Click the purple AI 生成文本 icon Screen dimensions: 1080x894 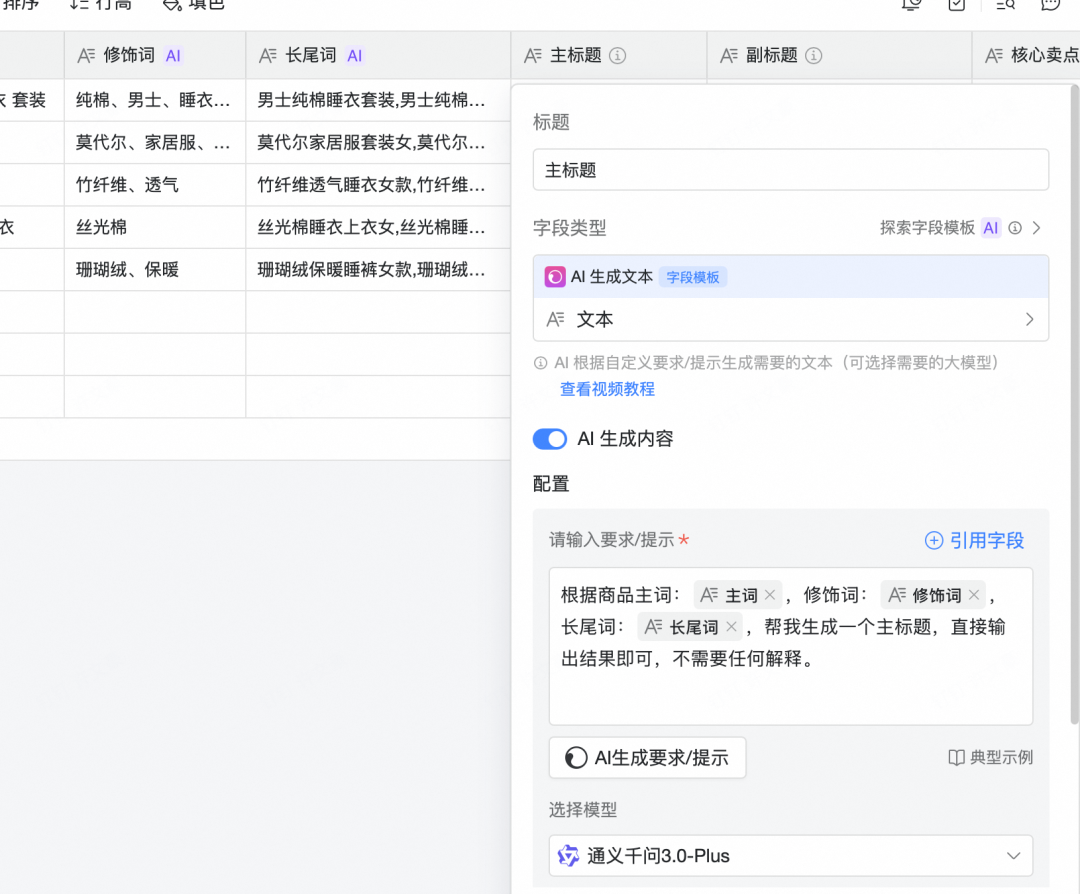point(555,277)
